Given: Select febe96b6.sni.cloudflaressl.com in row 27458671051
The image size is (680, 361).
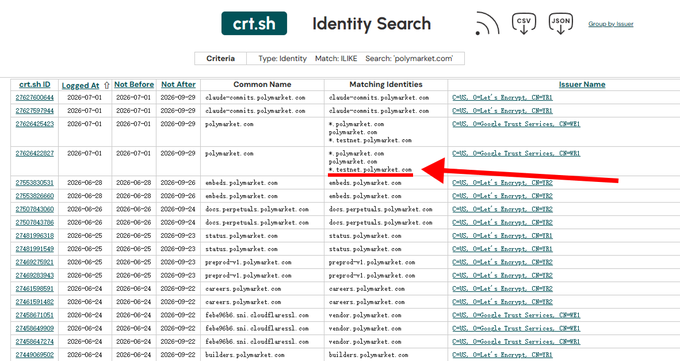Looking at the screenshot, I should pyautogui.click(x=257, y=315).
